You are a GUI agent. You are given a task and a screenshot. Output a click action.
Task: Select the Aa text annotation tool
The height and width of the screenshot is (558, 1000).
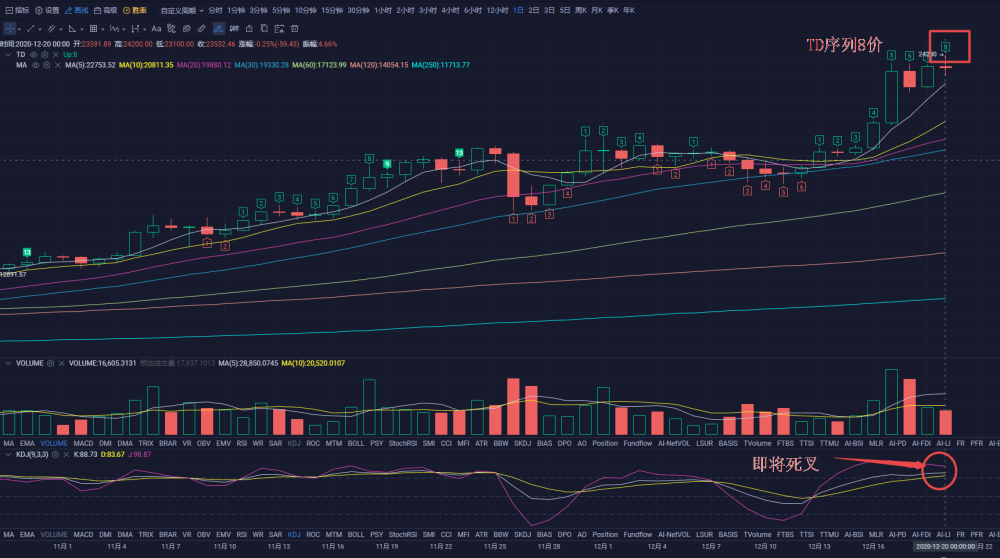click(156, 29)
